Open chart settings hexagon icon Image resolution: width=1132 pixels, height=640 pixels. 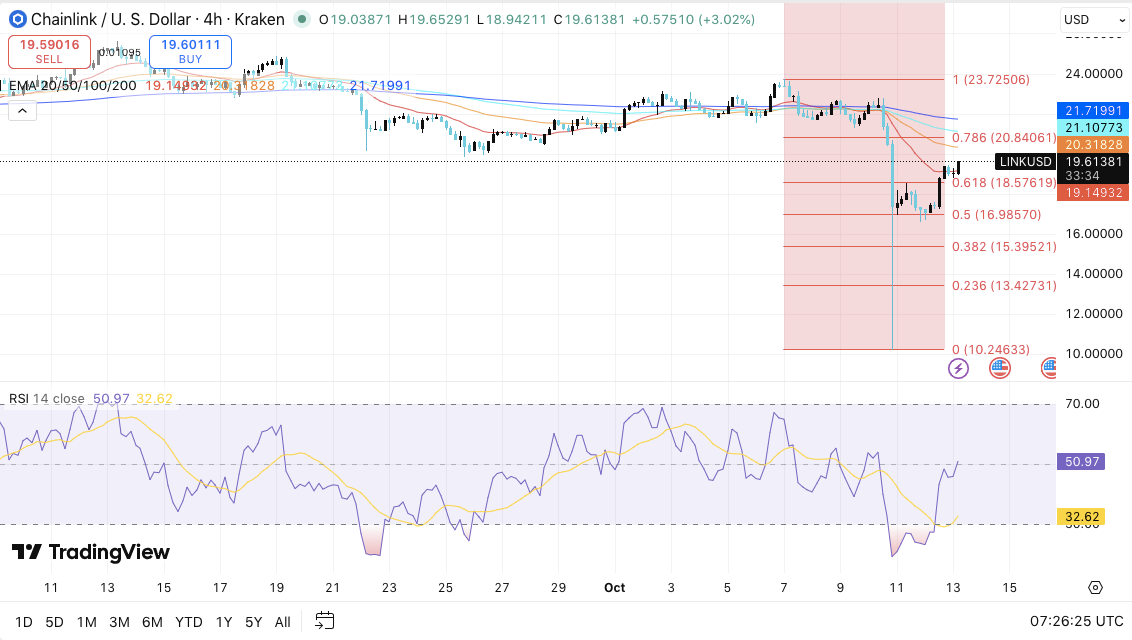click(1095, 587)
